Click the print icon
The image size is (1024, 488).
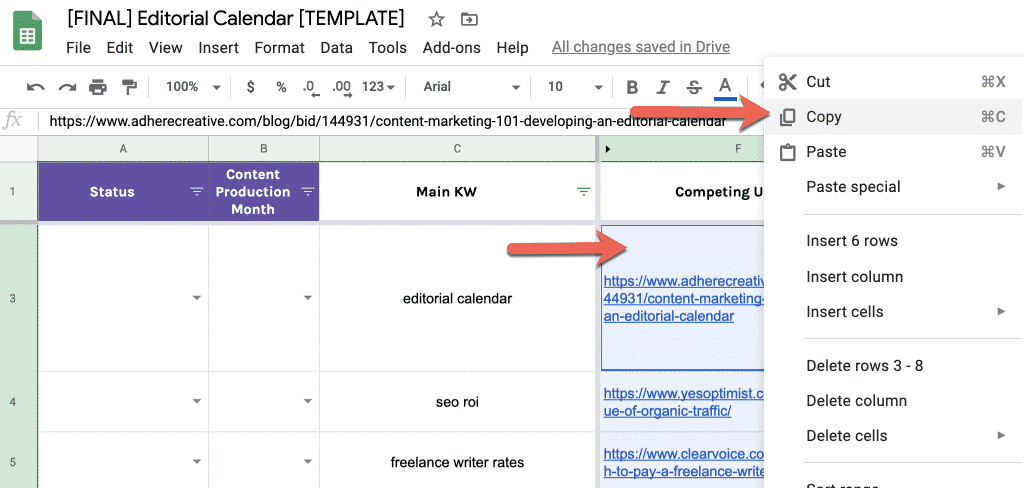(98, 87)
